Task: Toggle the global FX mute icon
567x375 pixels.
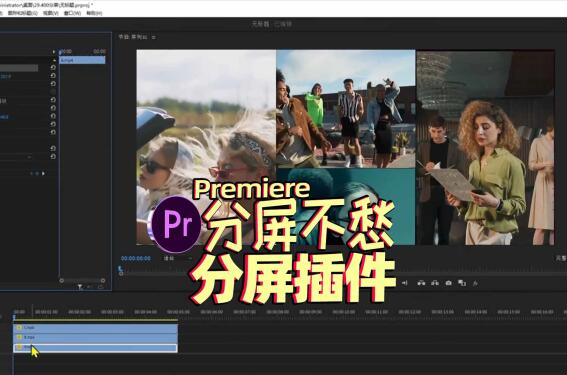Action: pyautogui.click(x=475, y=283)
